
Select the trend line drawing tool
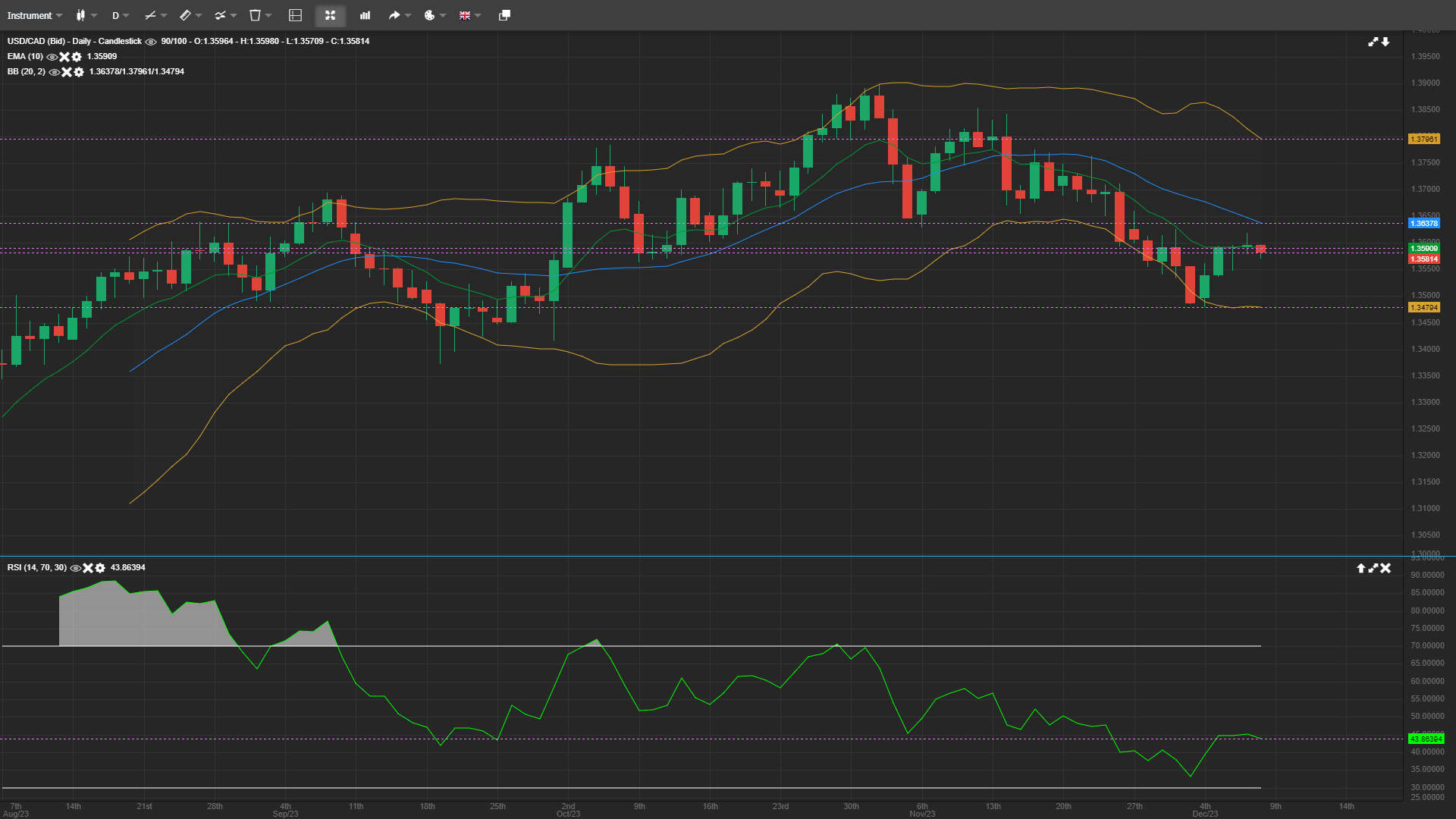tap(150, 15)
